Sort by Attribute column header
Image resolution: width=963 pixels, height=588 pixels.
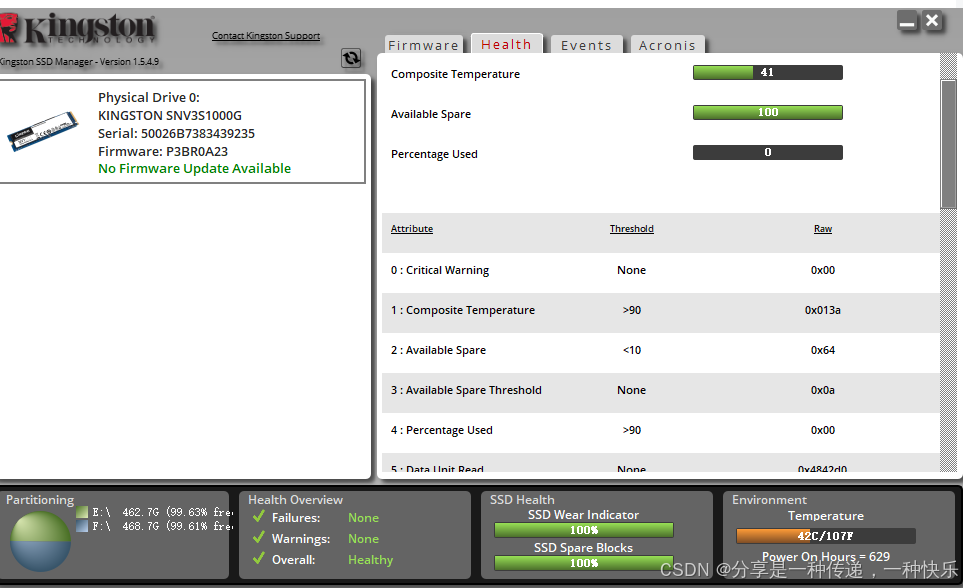pyautogui.click(x=412, y=229)
